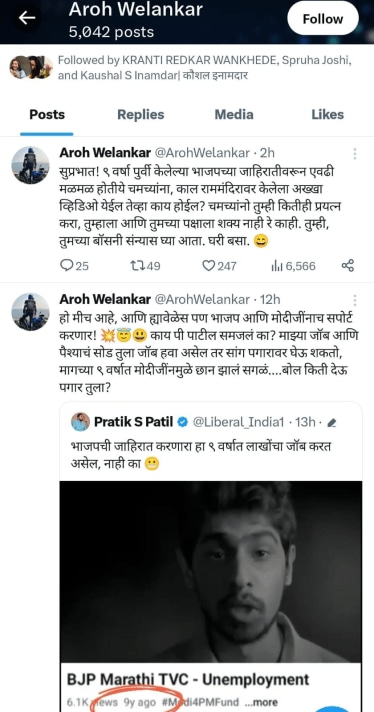Tap Pratik S Patil's small avatar
Image resolution: width=374 pixels, height=712 pixels.
tap(80, 422)
